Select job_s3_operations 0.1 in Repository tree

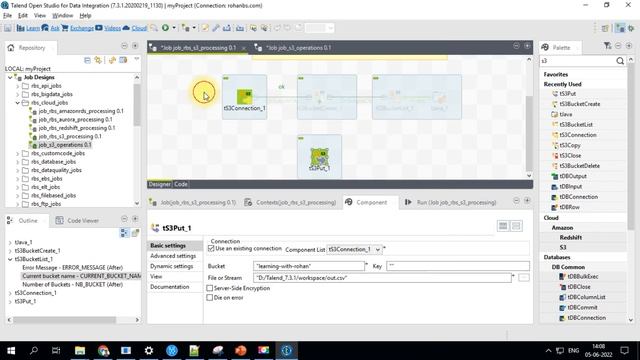click(64, 145)
